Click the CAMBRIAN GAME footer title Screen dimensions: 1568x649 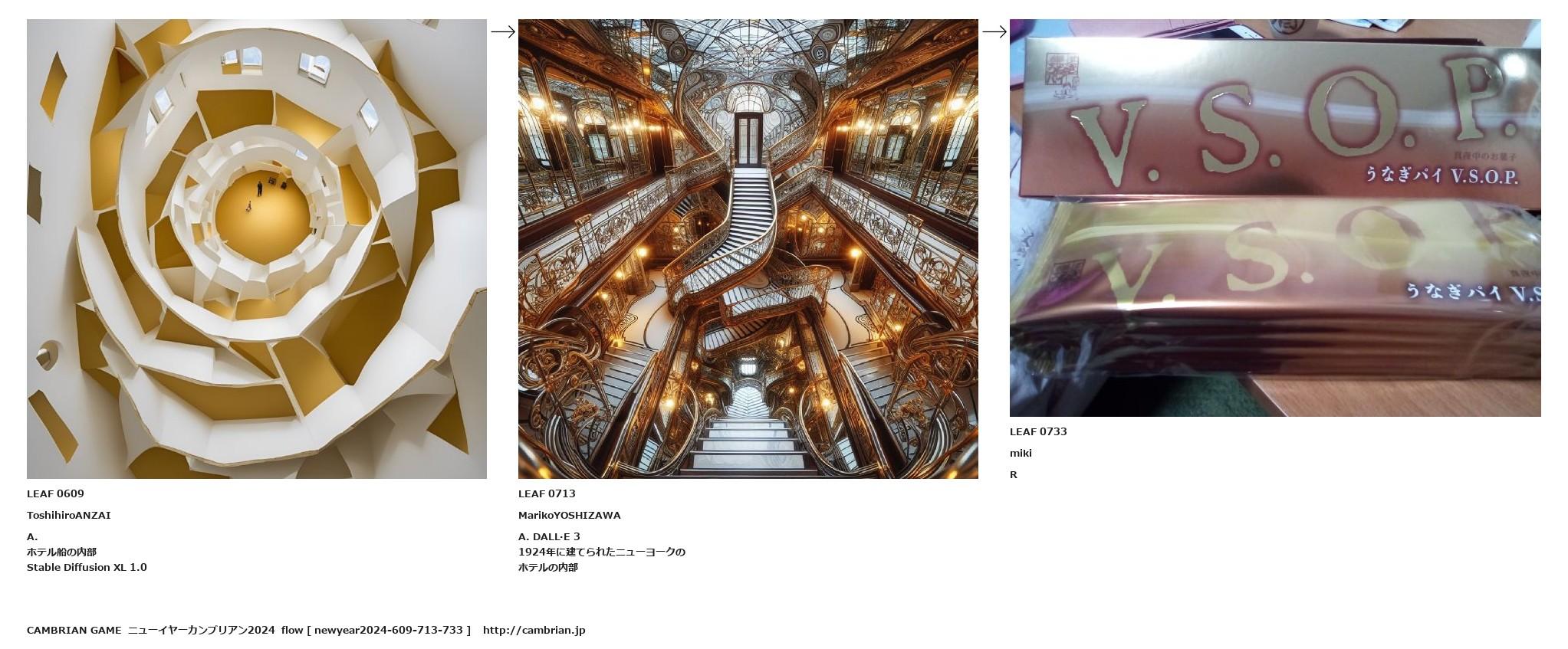pos(74,630)
